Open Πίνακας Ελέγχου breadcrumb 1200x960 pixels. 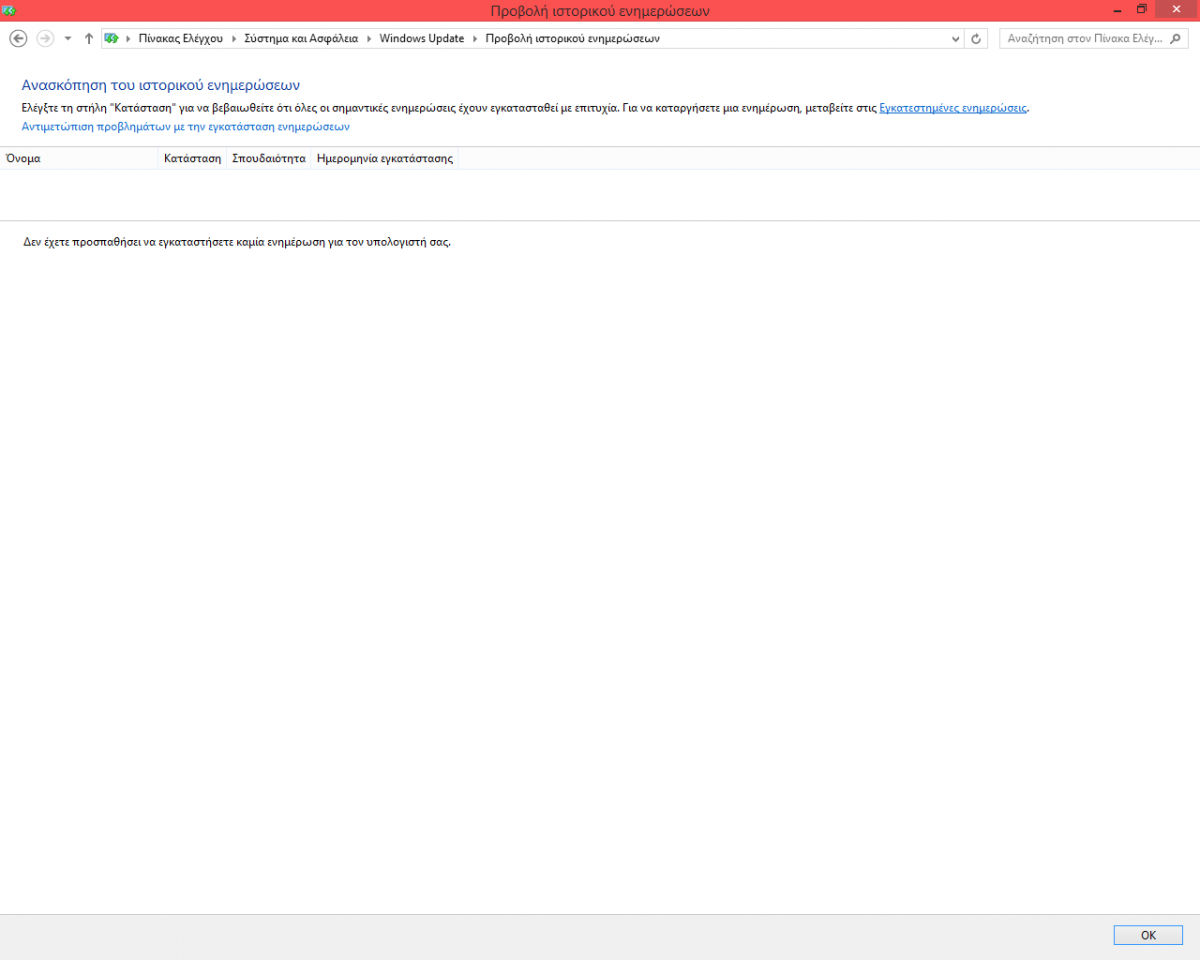click(x=180, y=39)
